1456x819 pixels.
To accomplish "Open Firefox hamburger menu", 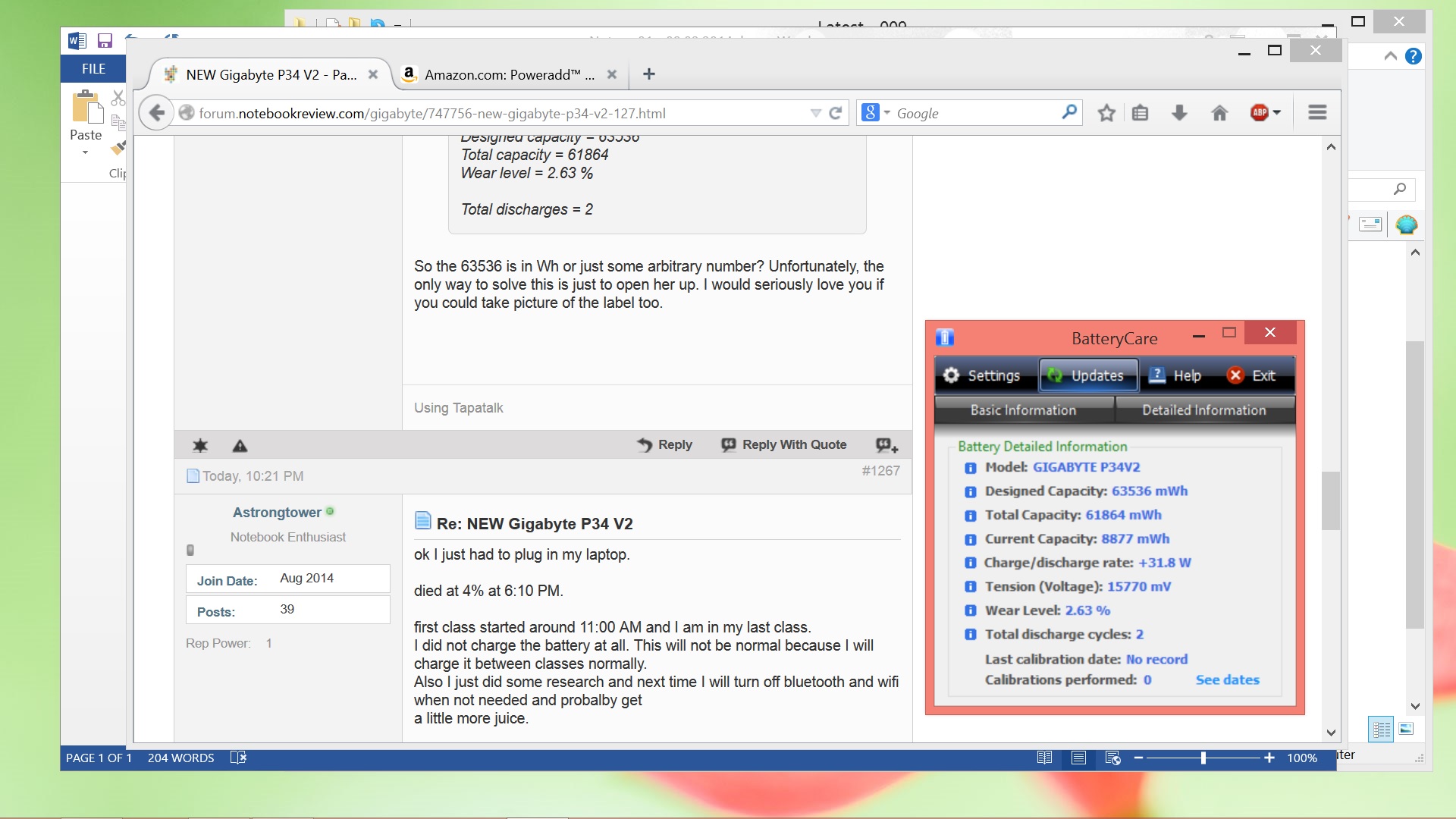I will tap(1317, 112).
